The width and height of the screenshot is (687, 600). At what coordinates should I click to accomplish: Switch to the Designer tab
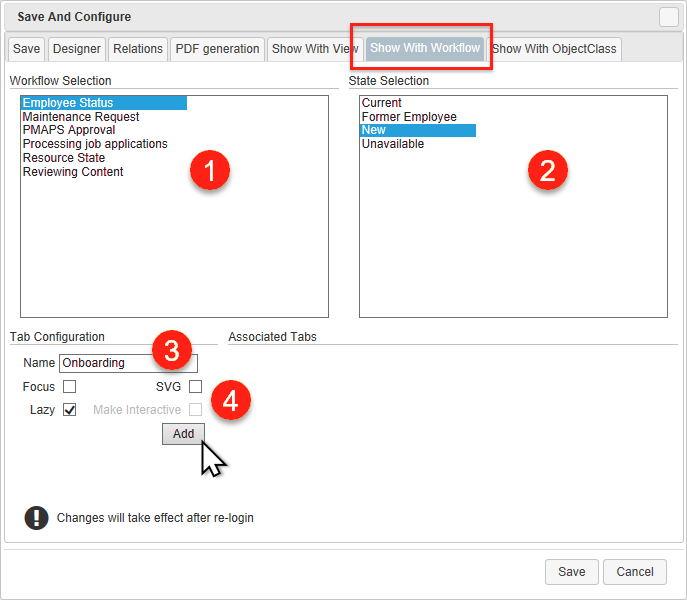pos(77,49)
